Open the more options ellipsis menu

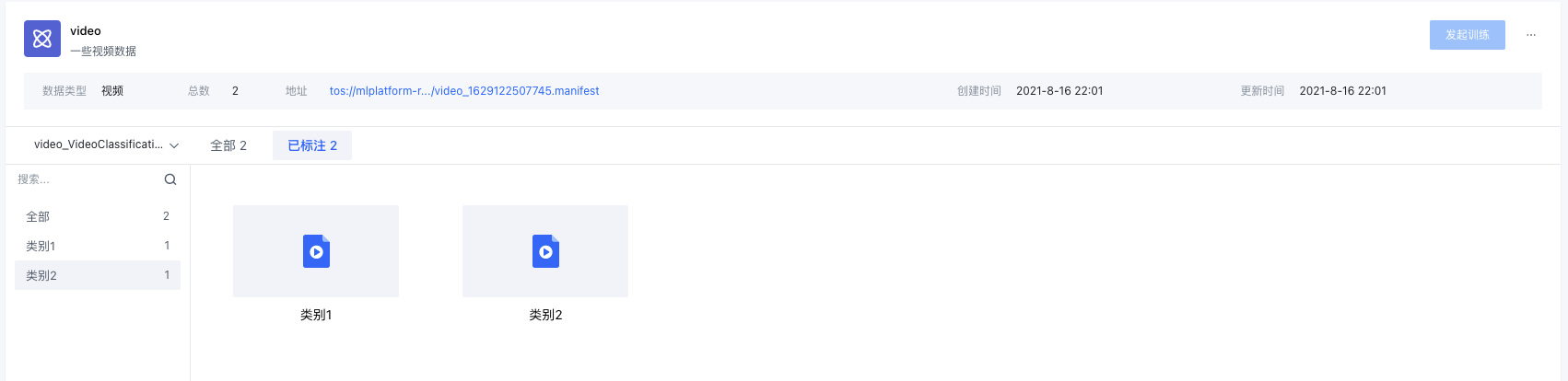(1531, 35)
